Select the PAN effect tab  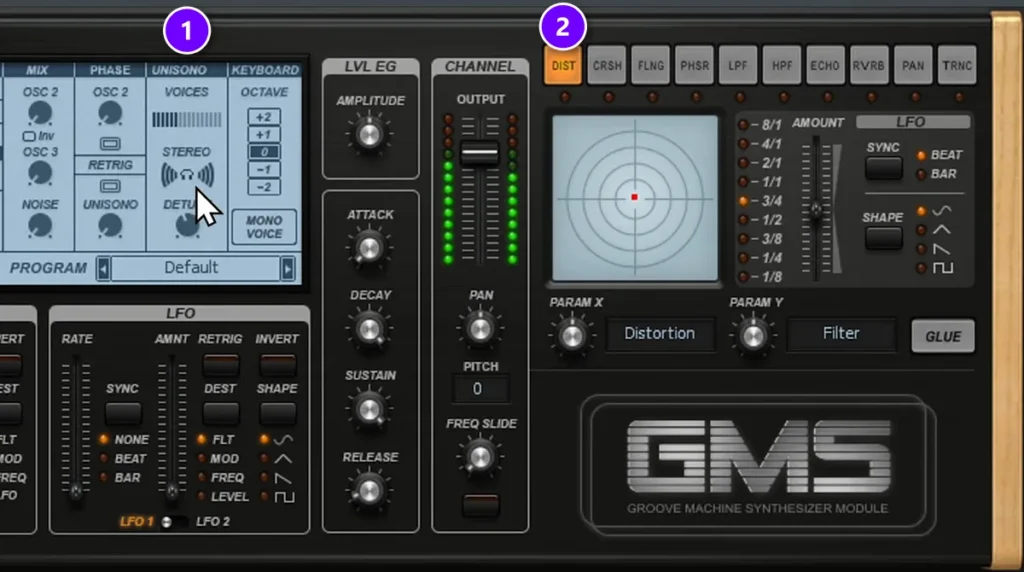(913, 65)
